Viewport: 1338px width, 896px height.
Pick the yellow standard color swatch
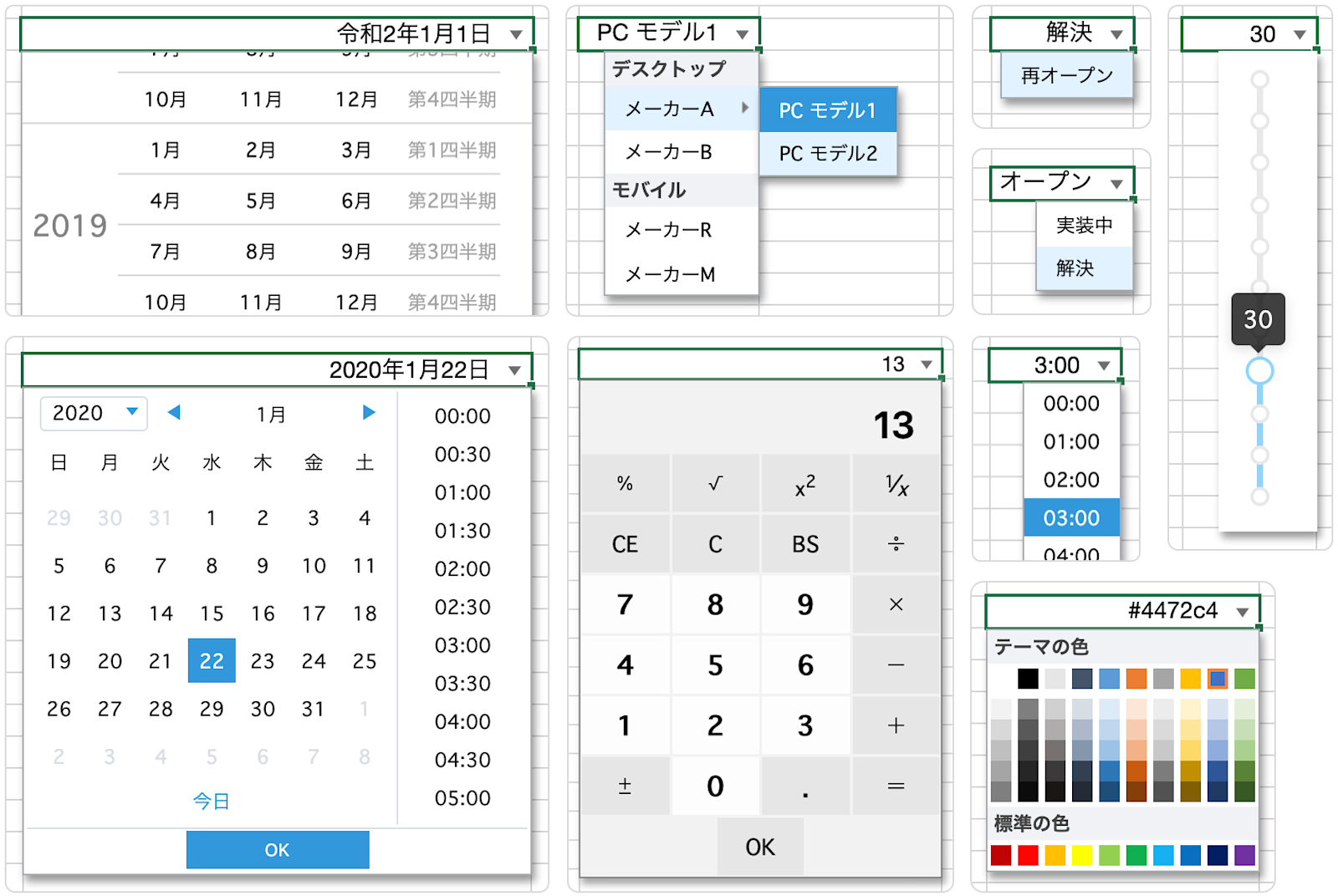1082,855
